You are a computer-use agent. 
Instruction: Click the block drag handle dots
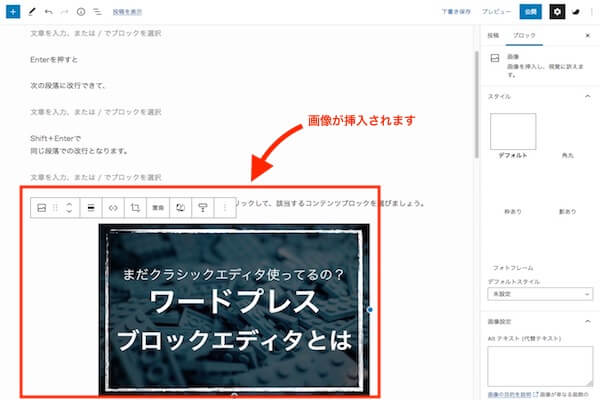55,207
